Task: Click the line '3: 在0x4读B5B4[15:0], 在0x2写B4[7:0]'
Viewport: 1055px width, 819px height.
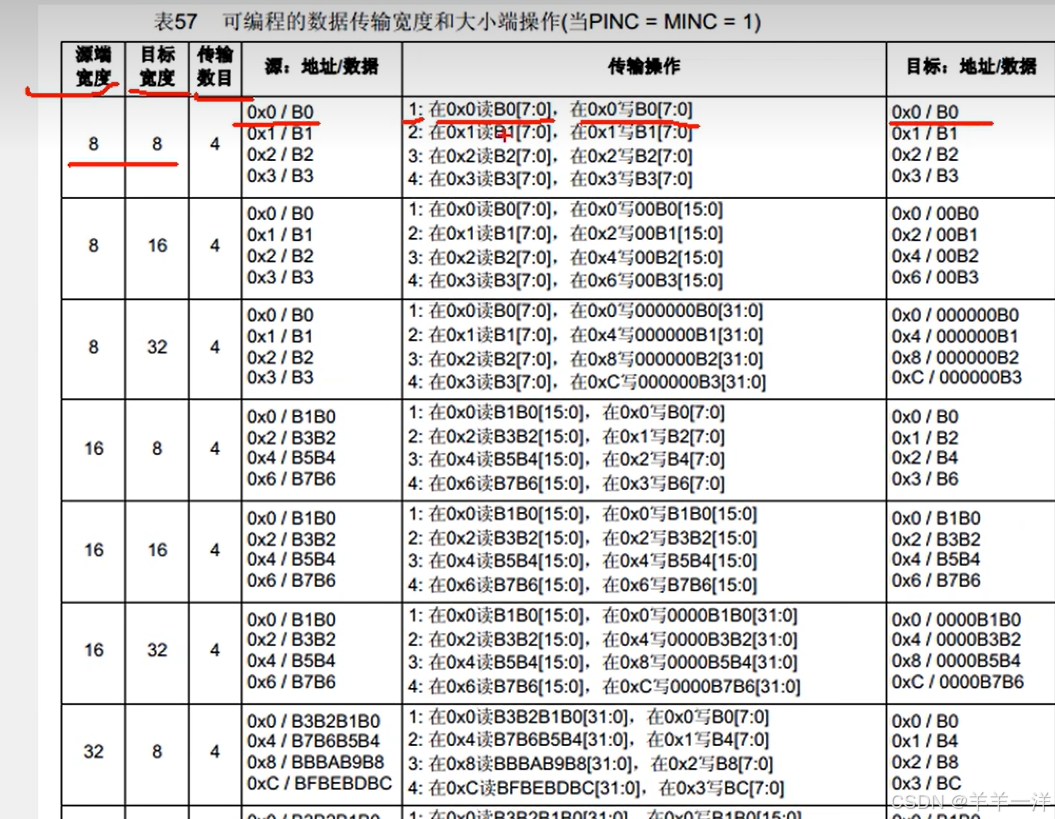Action: (566, 459)
